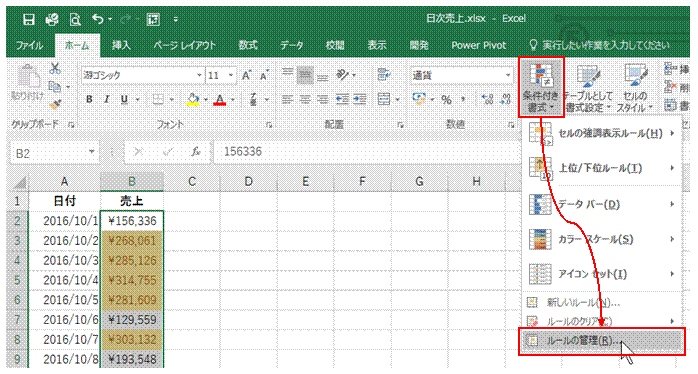Open セルの強調表示ルール submenu
Viewport: 698px width, 374px height.
[x=601, y=133]
